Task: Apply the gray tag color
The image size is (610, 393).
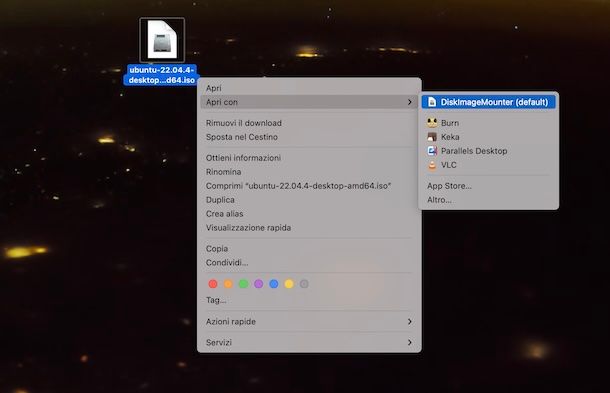Action: (x=304, y=284)
